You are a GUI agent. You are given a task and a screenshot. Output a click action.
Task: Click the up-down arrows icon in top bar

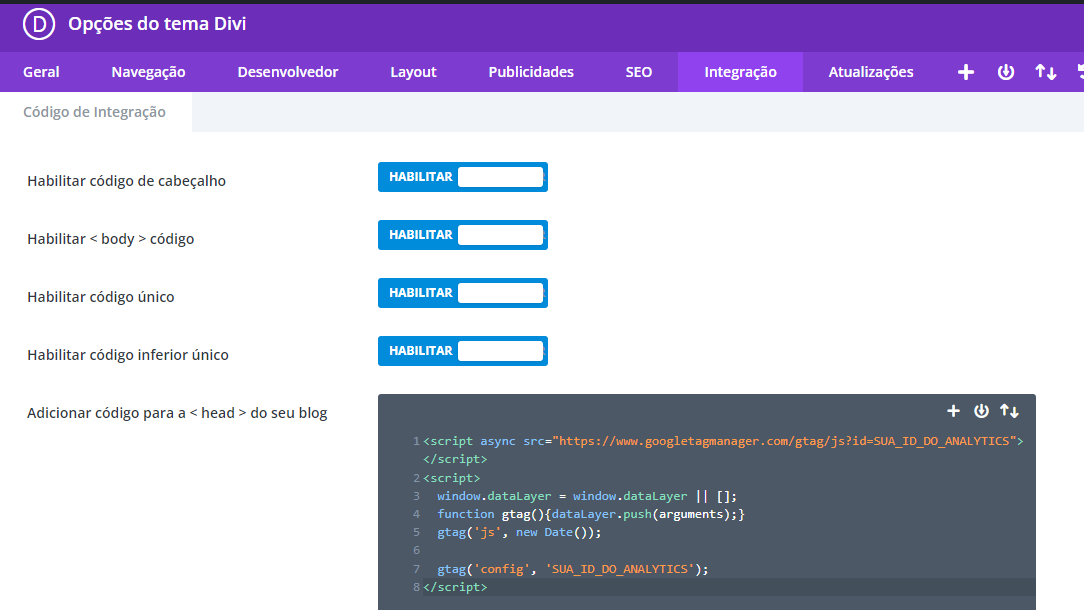tap(1045, 72)
